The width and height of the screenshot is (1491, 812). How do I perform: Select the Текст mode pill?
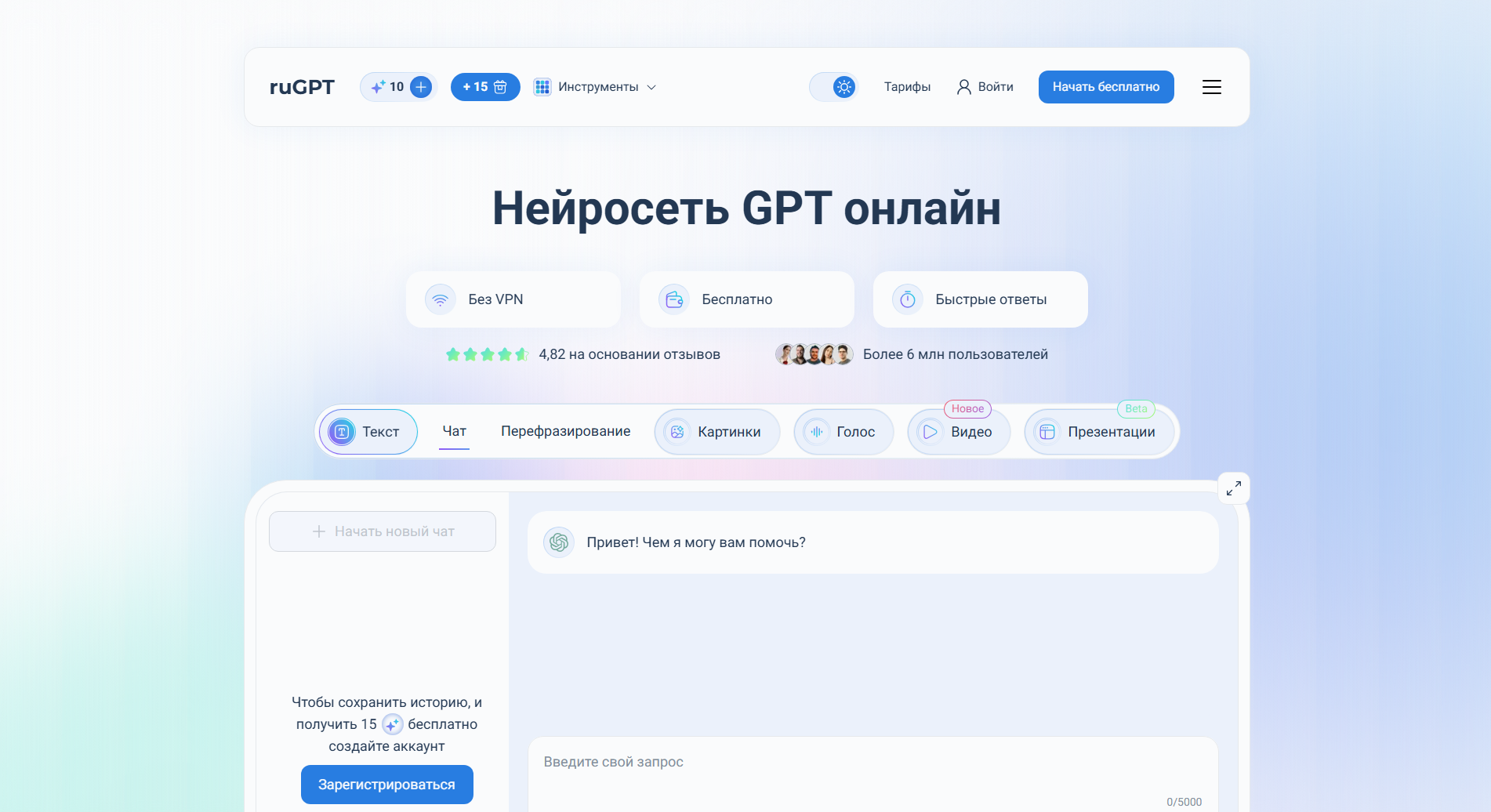[368, 432]
